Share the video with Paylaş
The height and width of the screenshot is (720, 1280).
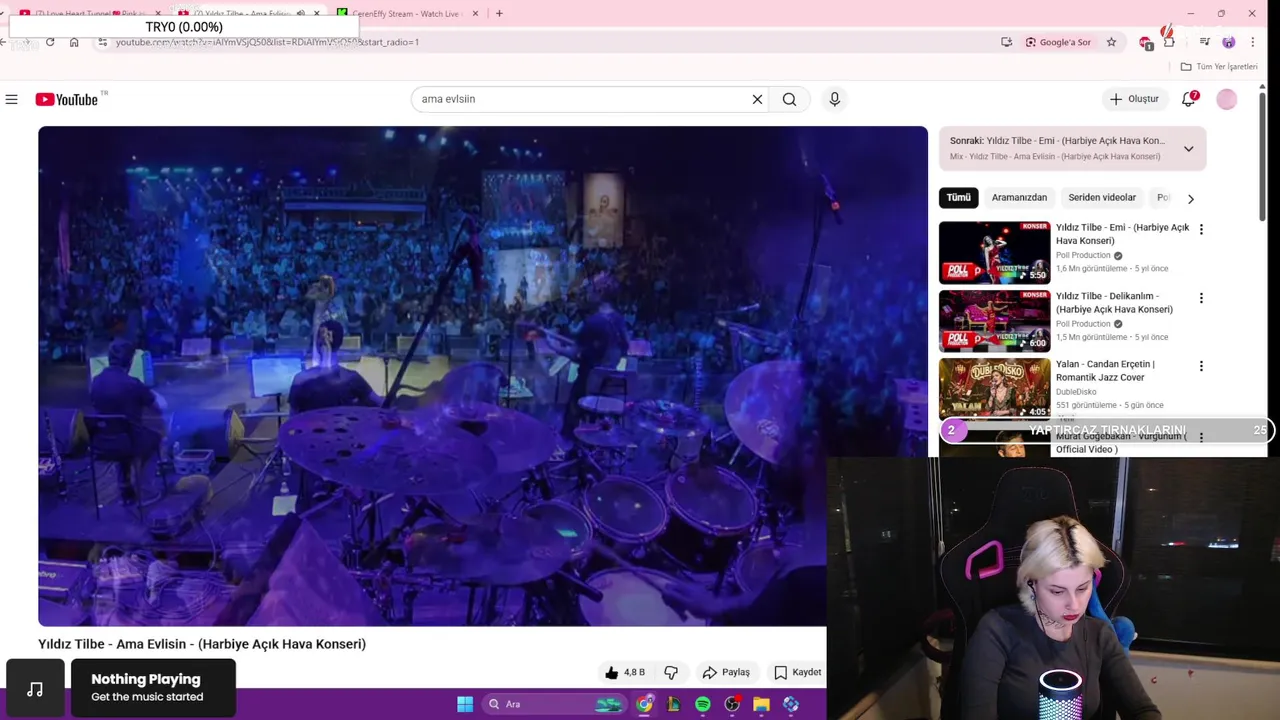(726, 673)
